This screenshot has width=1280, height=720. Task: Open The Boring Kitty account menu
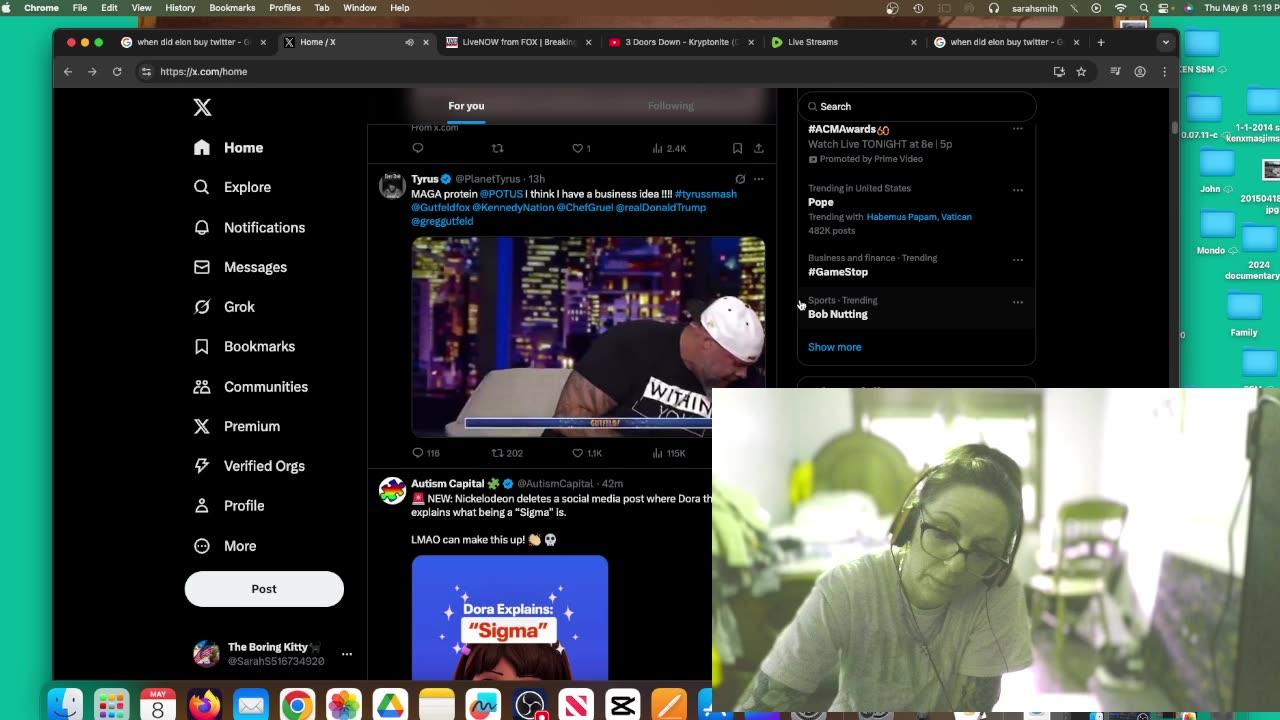pos(272,654)
